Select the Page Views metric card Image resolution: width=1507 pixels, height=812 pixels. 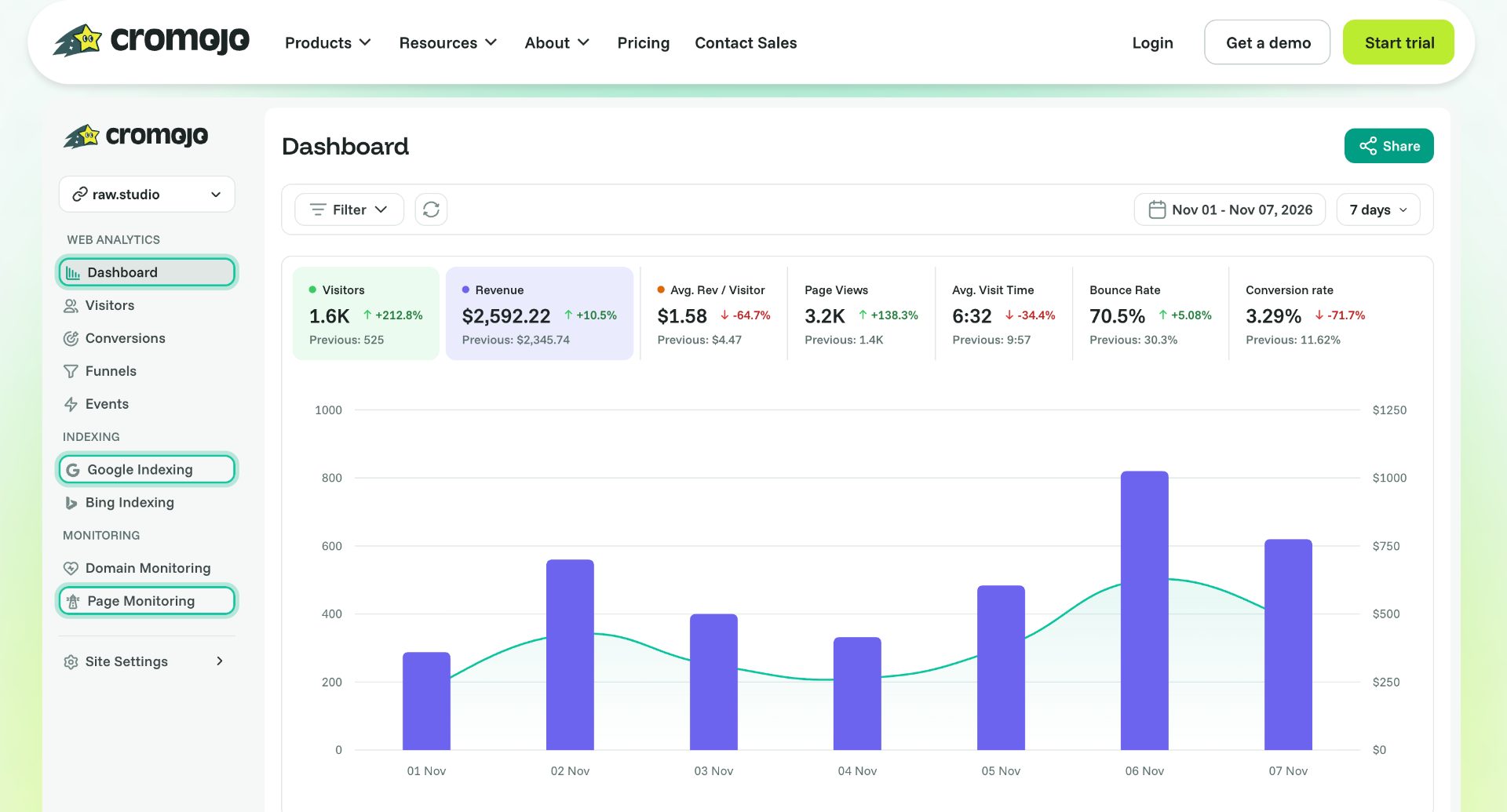861,314
